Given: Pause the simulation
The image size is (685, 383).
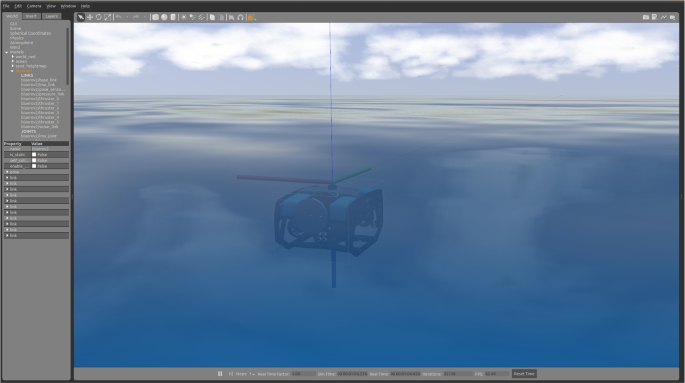Looking at the screenshot, I should coord(220,374).
